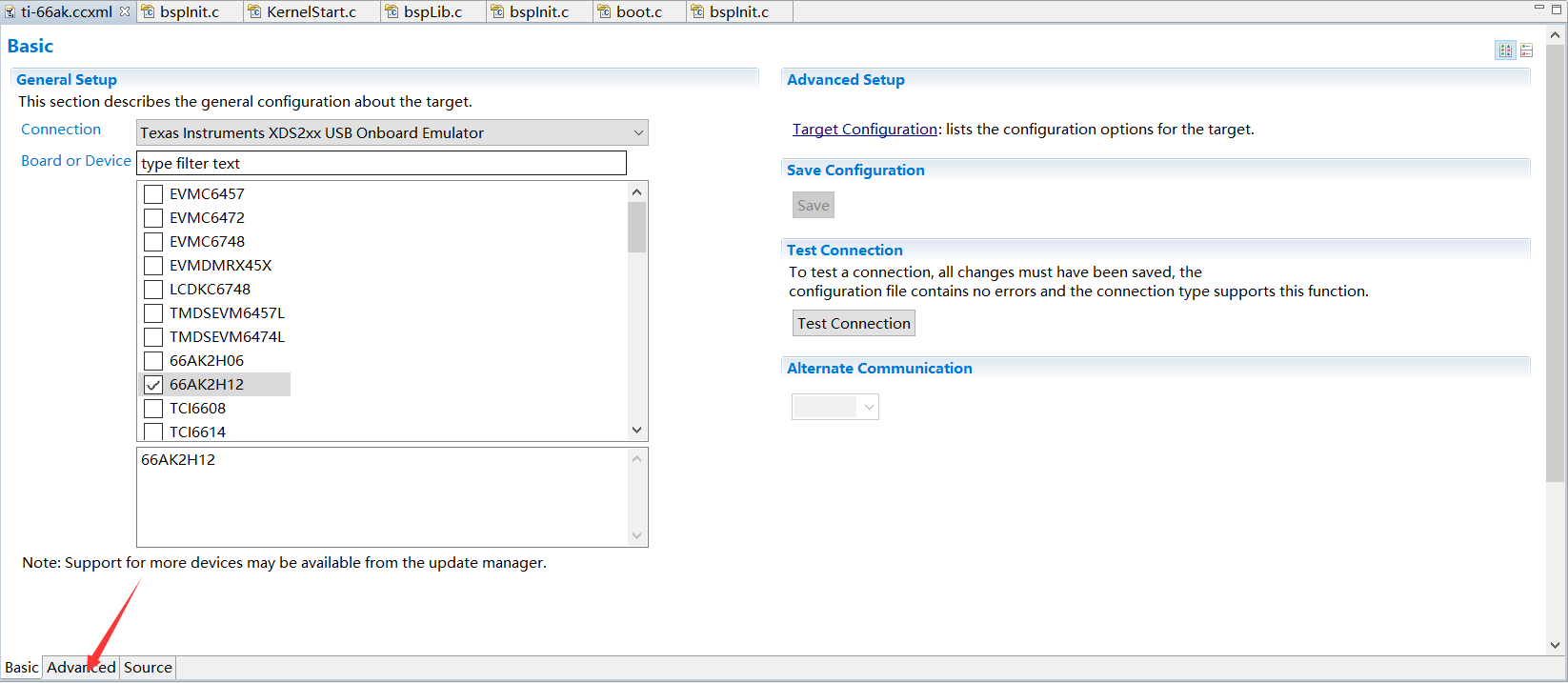
Task: Click the Advanced Setup section header
Action: [x=846, y=79]
